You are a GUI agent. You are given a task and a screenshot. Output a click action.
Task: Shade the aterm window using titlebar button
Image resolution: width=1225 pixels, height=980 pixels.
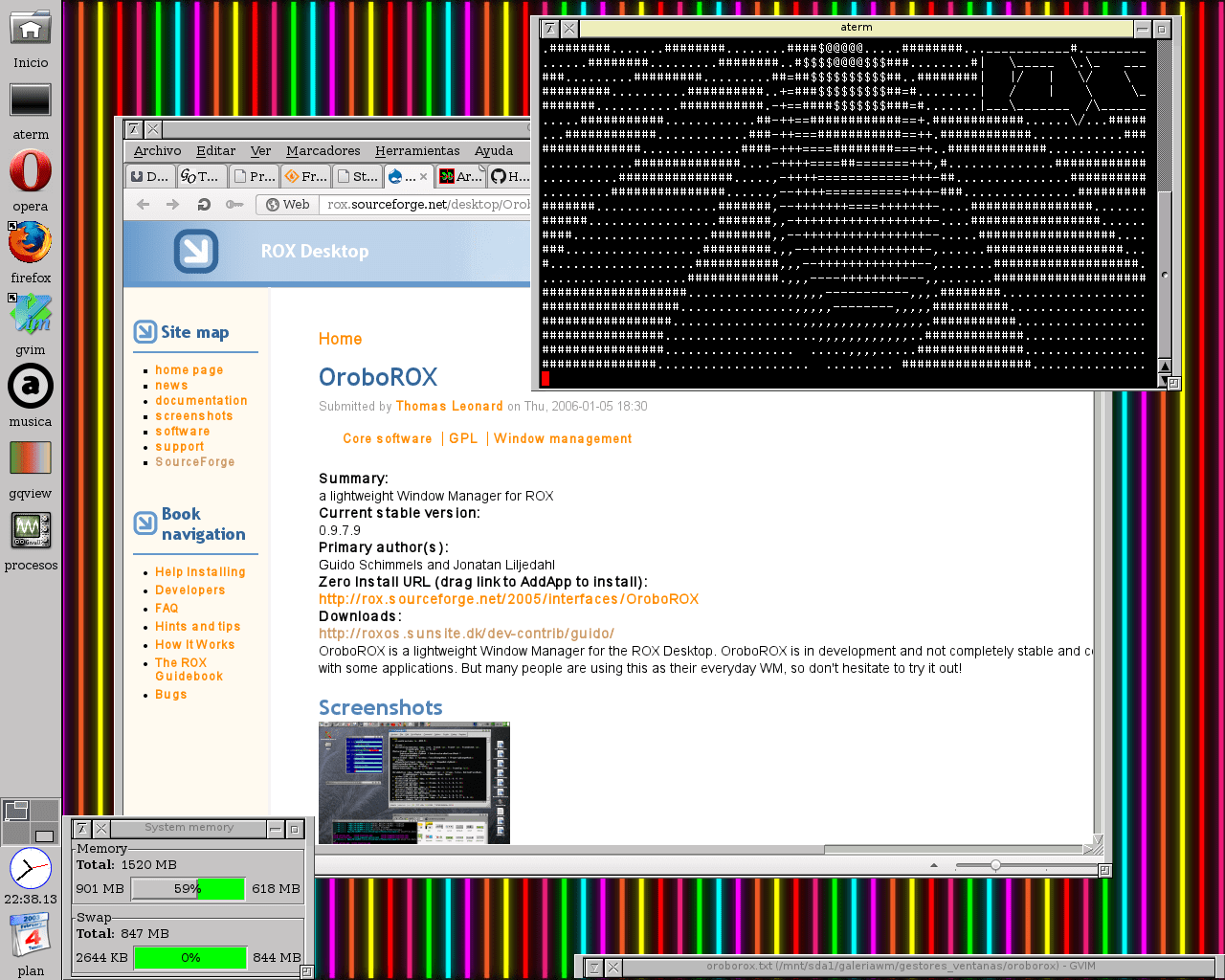coord(1143,29)
